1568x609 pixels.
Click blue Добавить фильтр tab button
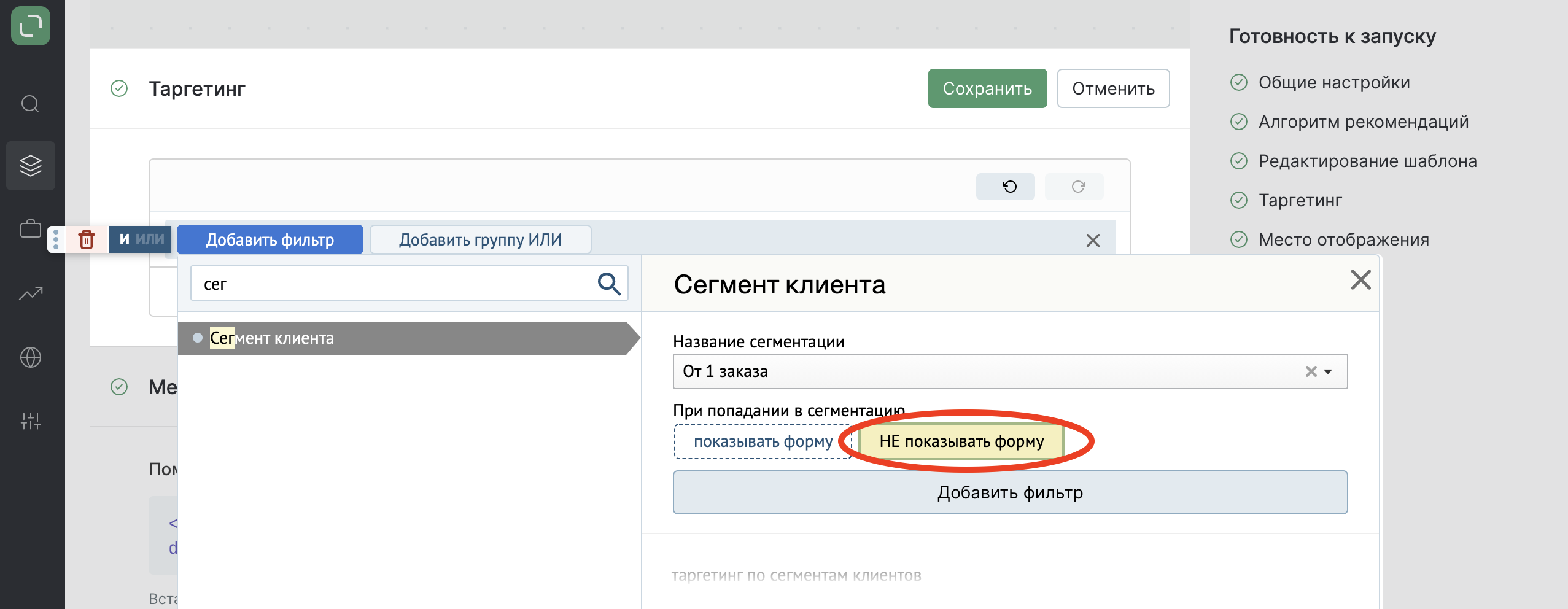click(x=270, y=239)
